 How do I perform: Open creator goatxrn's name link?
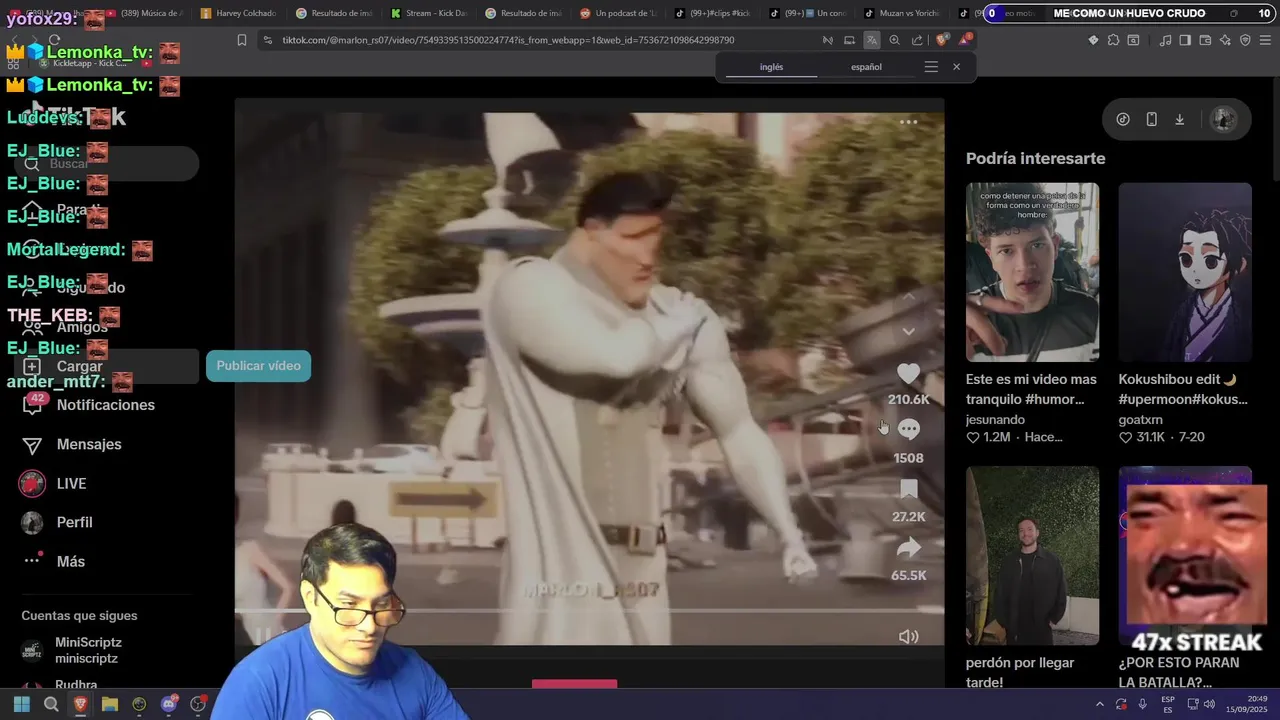click(x=1140, y=420)
